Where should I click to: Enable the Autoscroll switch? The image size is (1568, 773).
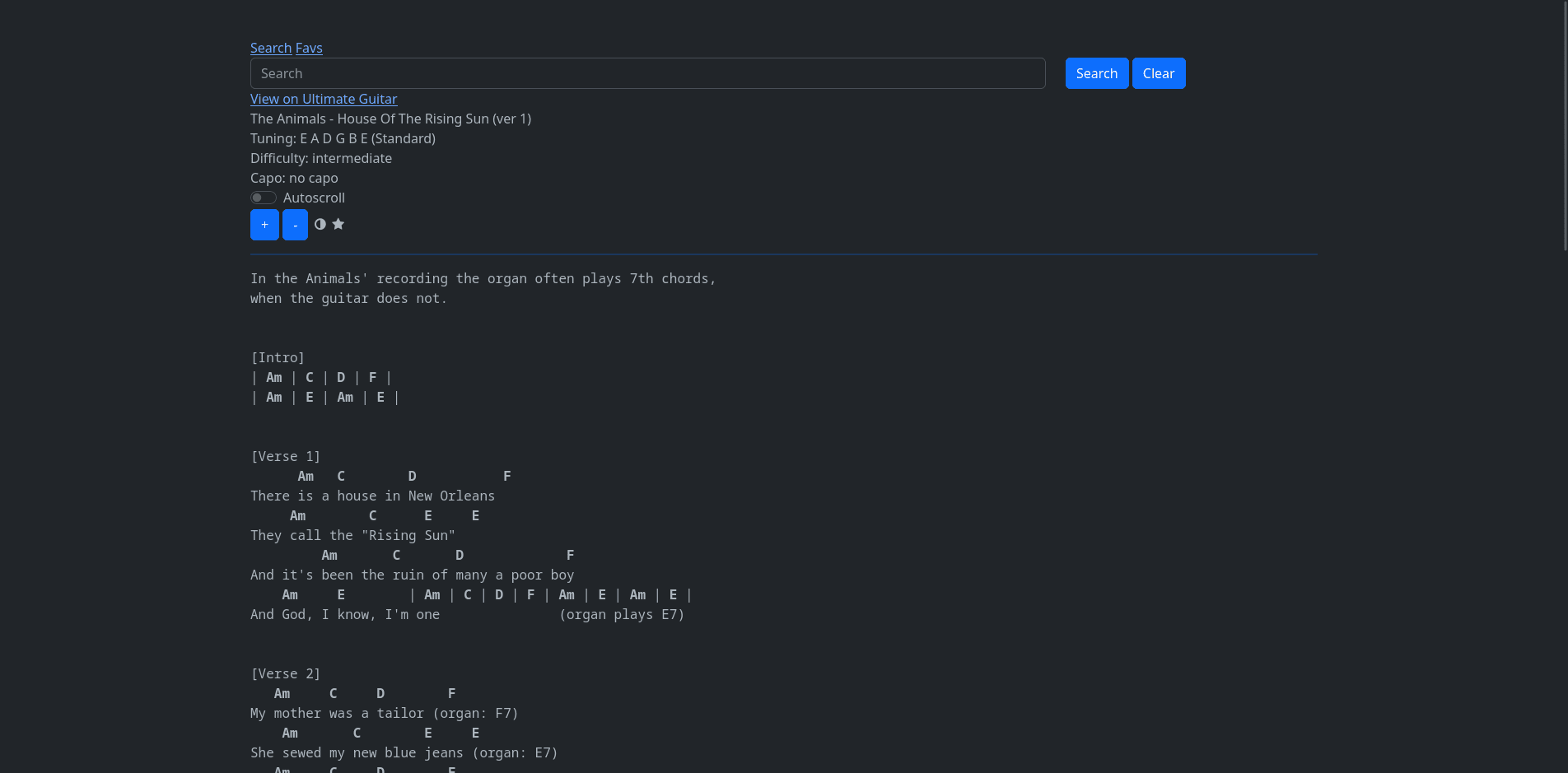(x=264, y=198)
